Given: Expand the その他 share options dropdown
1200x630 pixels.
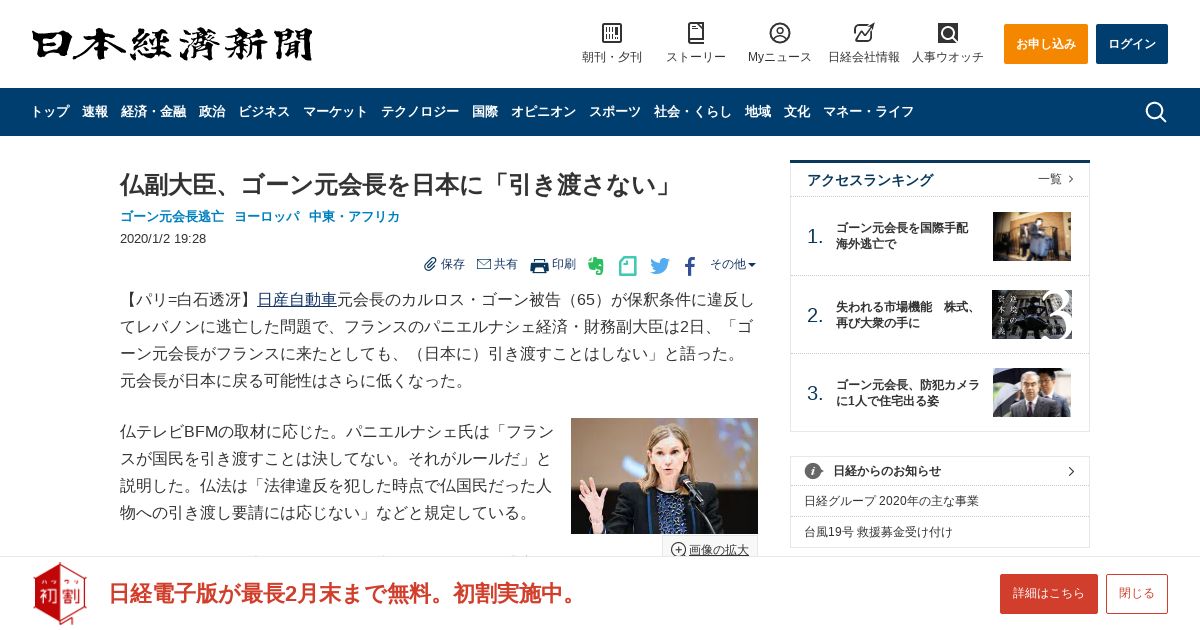Looking at the screenshot, I should click(x=733, y=264).
